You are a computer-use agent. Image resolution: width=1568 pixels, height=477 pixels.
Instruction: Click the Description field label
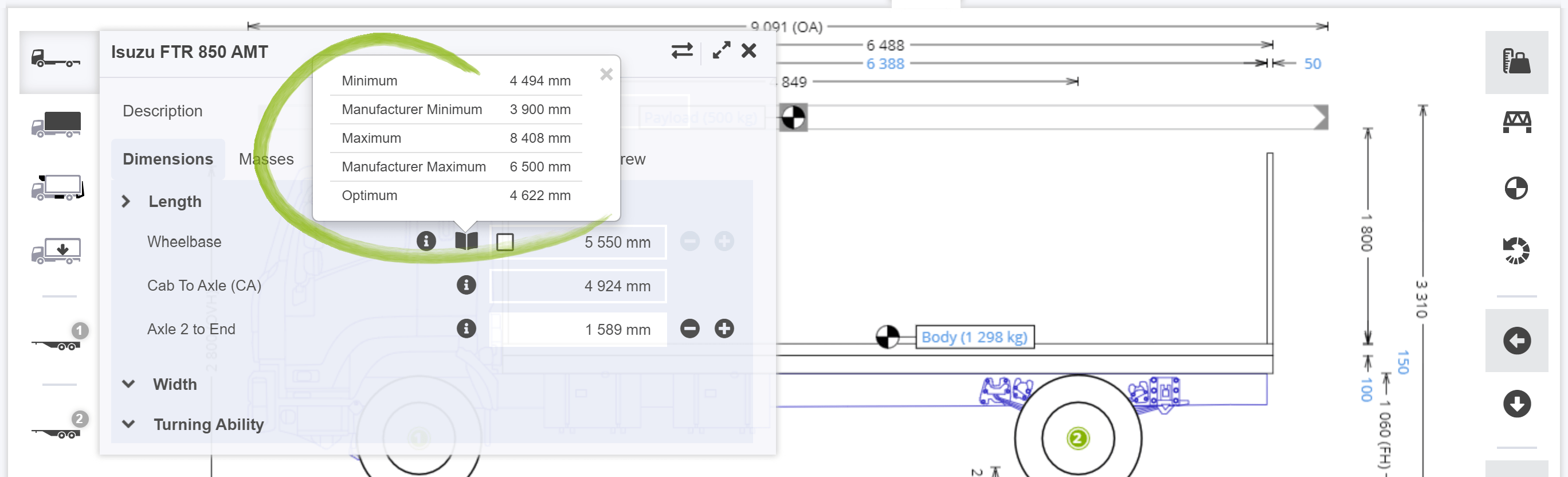[x=163, y=111]
